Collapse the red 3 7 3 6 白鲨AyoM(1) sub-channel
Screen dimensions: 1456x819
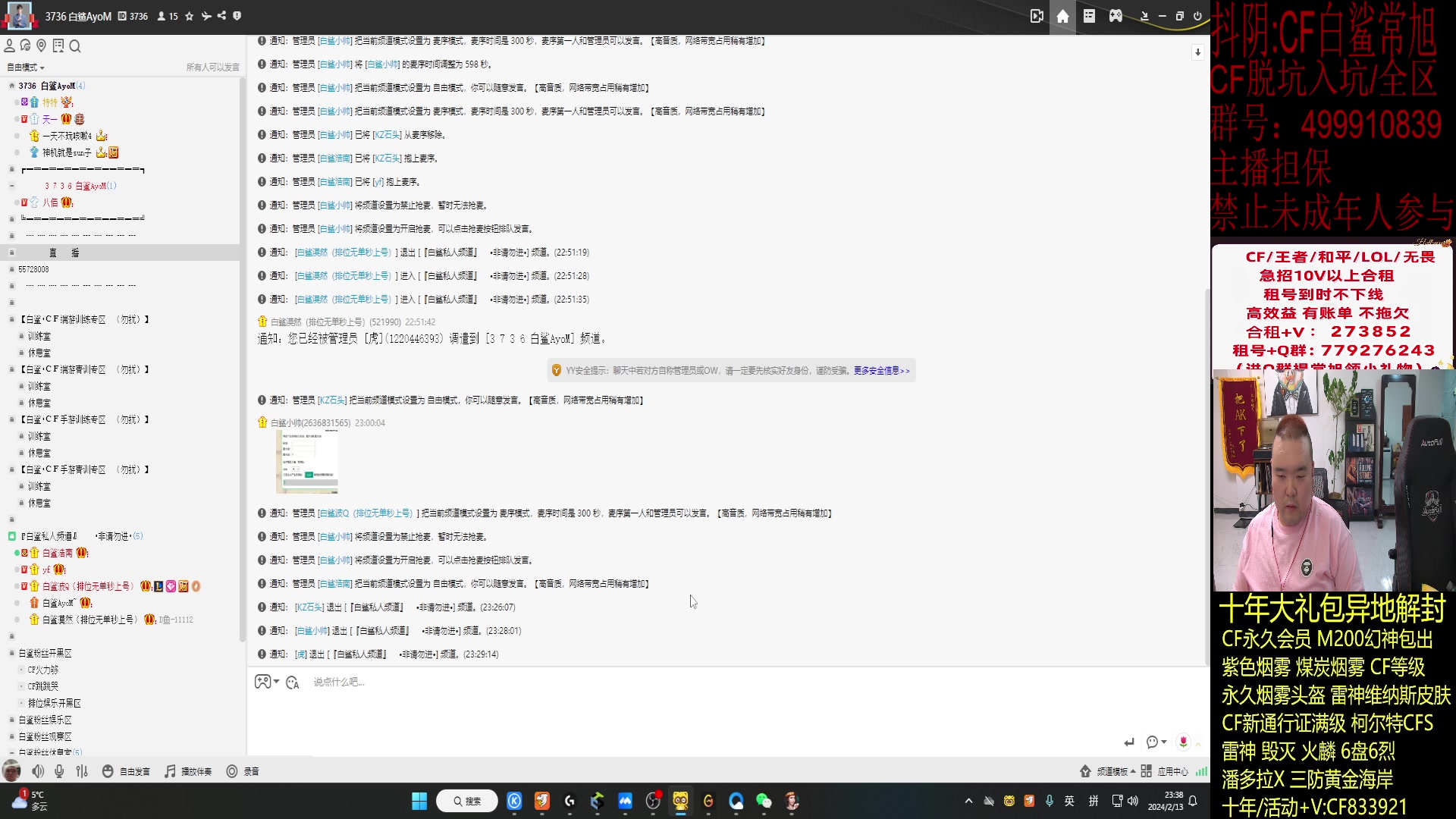11,186
